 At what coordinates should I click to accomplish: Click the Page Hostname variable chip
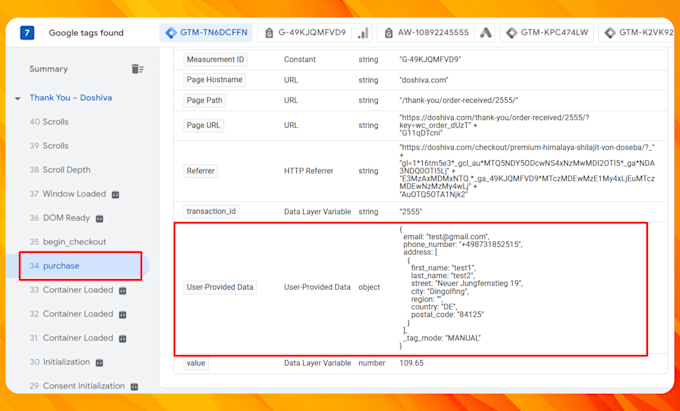click(215, 80)
